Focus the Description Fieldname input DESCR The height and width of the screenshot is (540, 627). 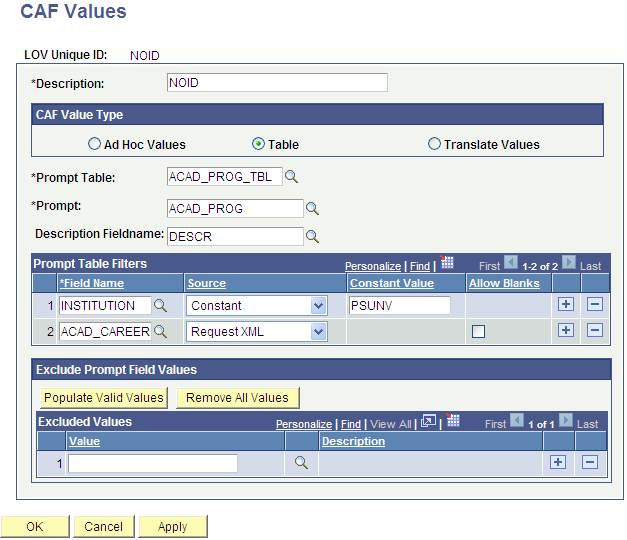235,236
